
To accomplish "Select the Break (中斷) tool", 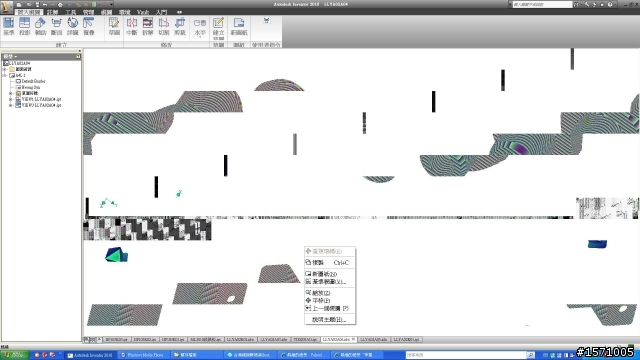I will pos(132,27).
